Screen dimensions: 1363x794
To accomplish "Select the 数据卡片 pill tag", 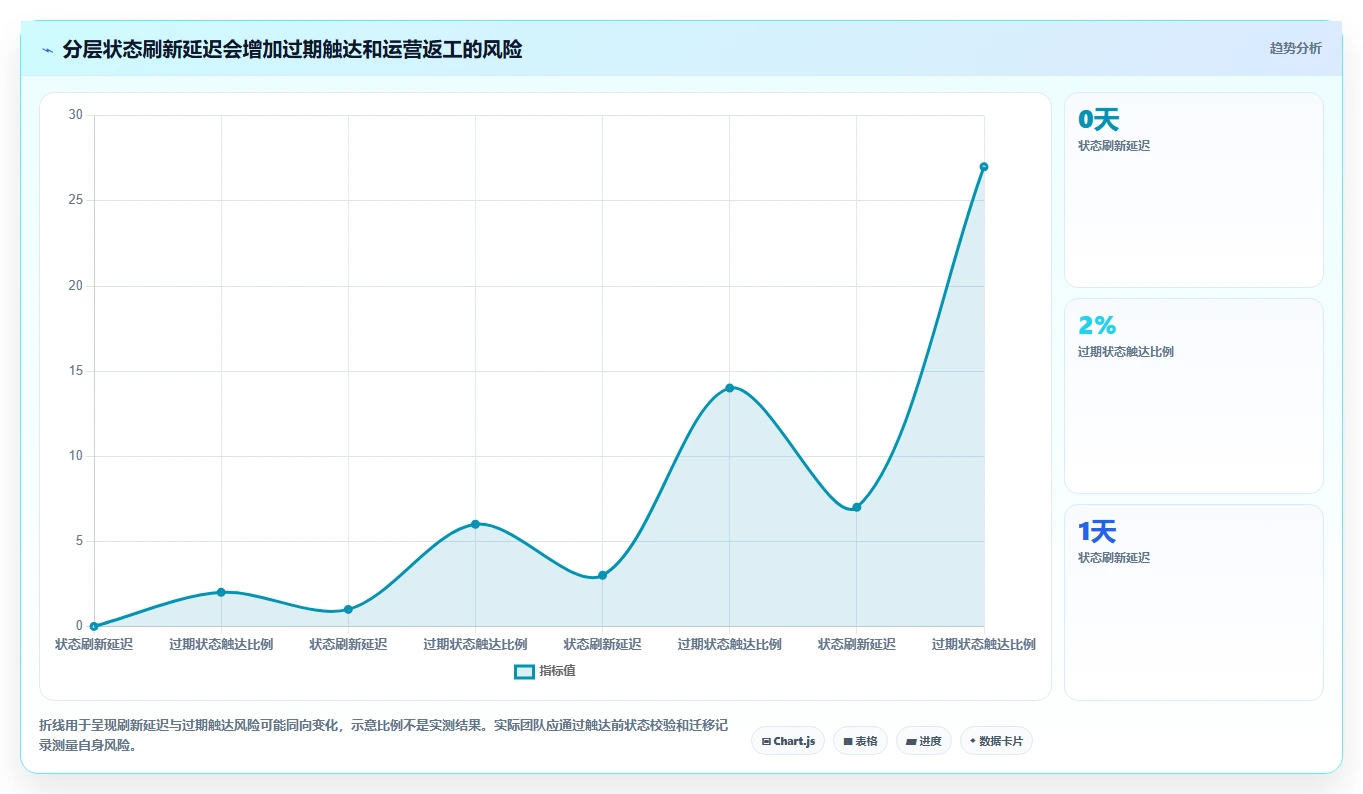I will pyautogui.click(x=996, y=741).
